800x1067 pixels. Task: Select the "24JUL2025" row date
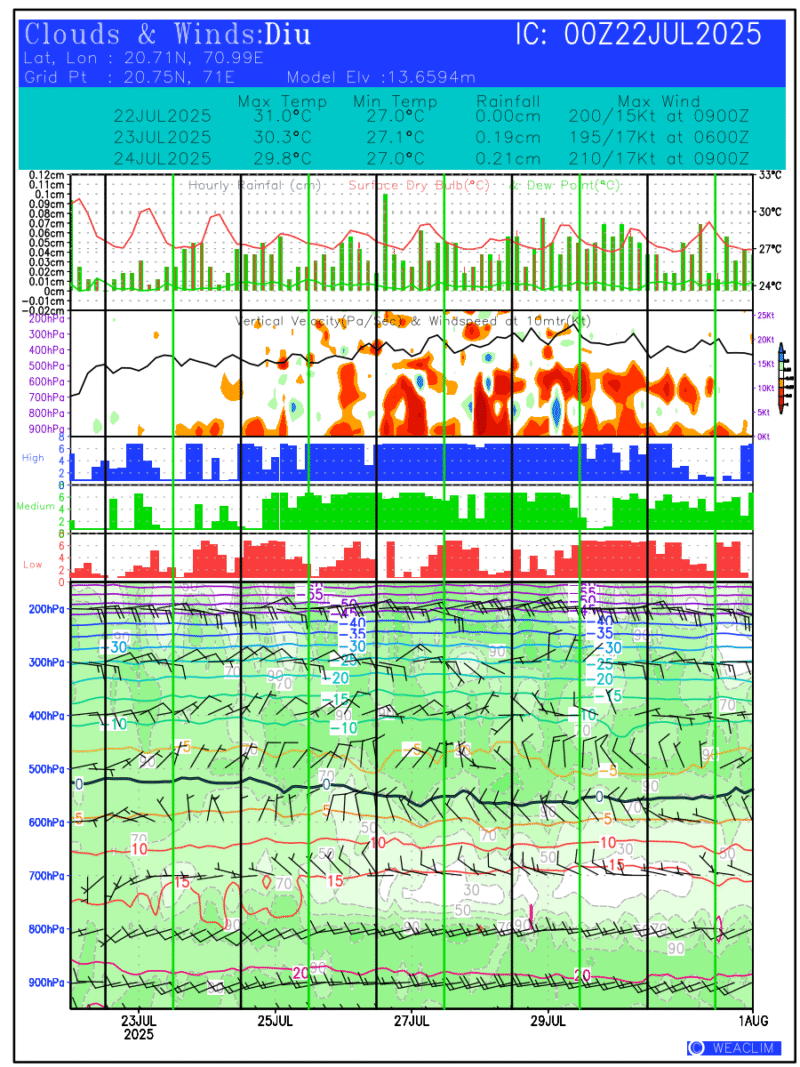(x=163, y=159)
